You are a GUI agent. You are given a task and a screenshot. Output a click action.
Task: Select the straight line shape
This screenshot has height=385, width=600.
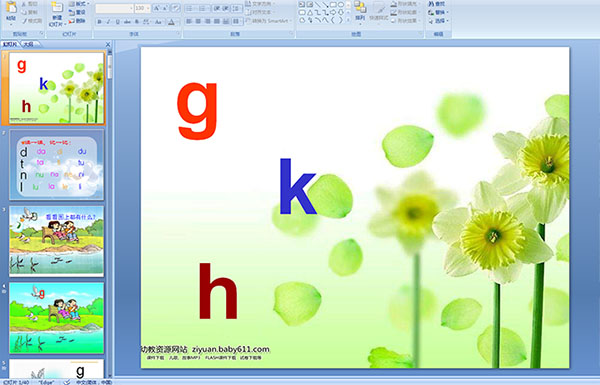(317, 5)
